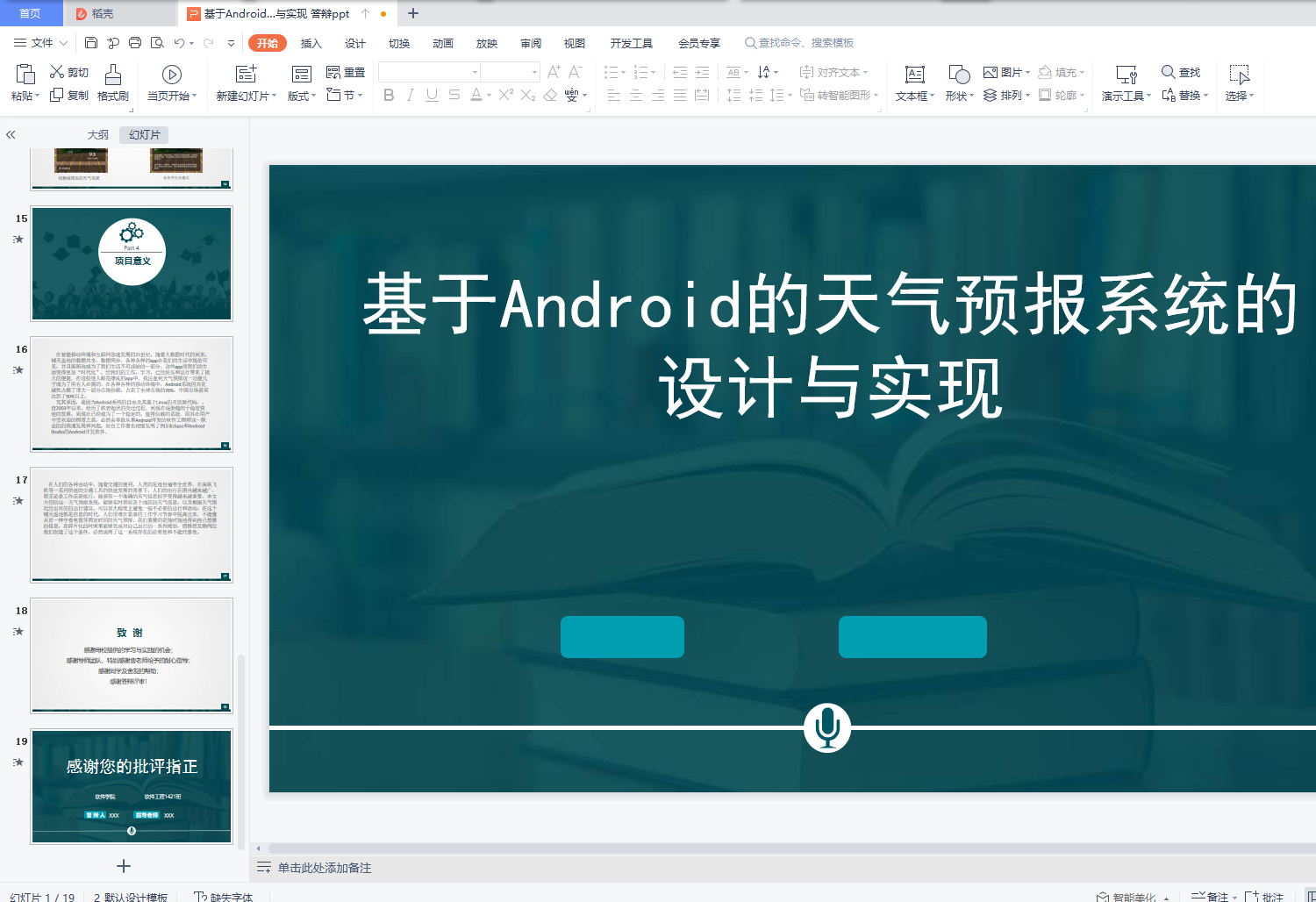Click the increase font size icon

pos(554,72)
